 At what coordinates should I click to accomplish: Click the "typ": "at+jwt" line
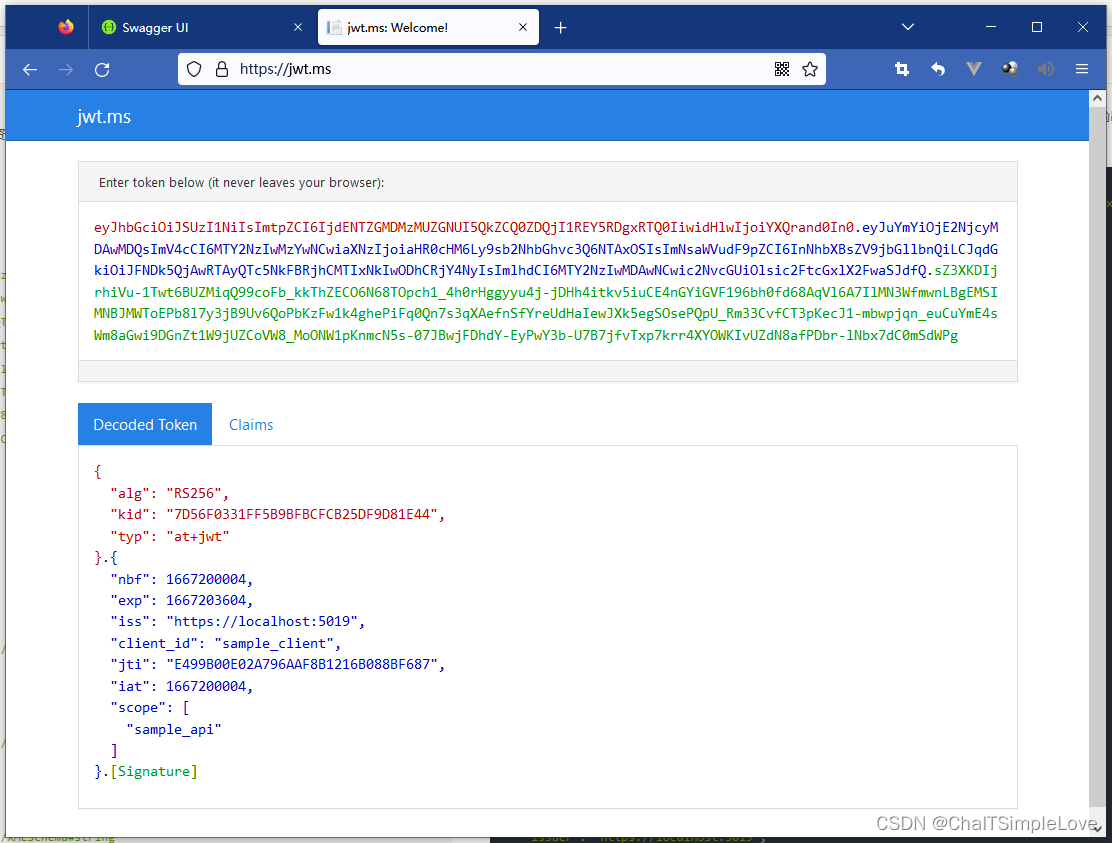(169, 537)
